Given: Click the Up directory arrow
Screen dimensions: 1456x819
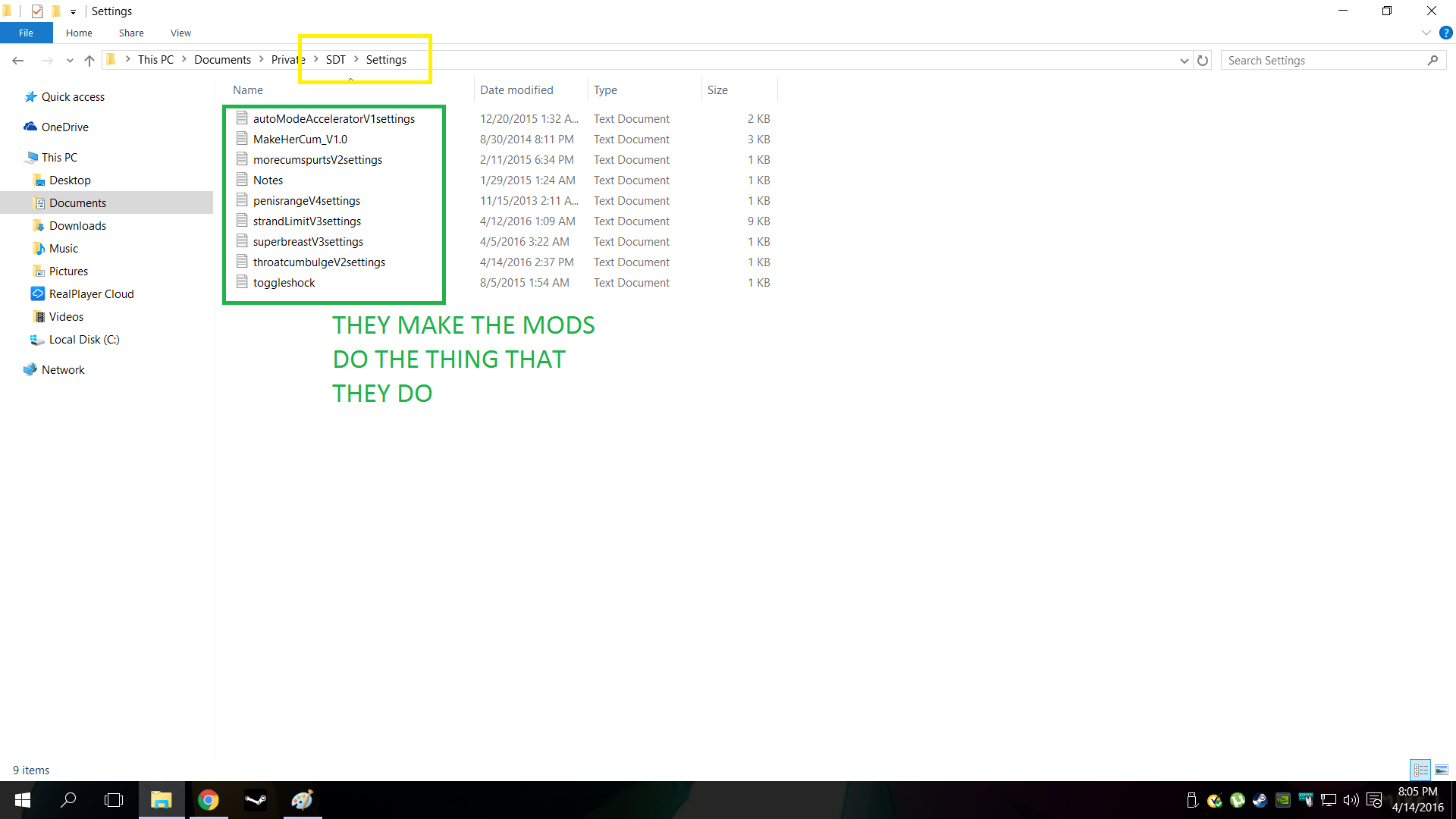Looking at the screenshot, I should click(89, 61).
